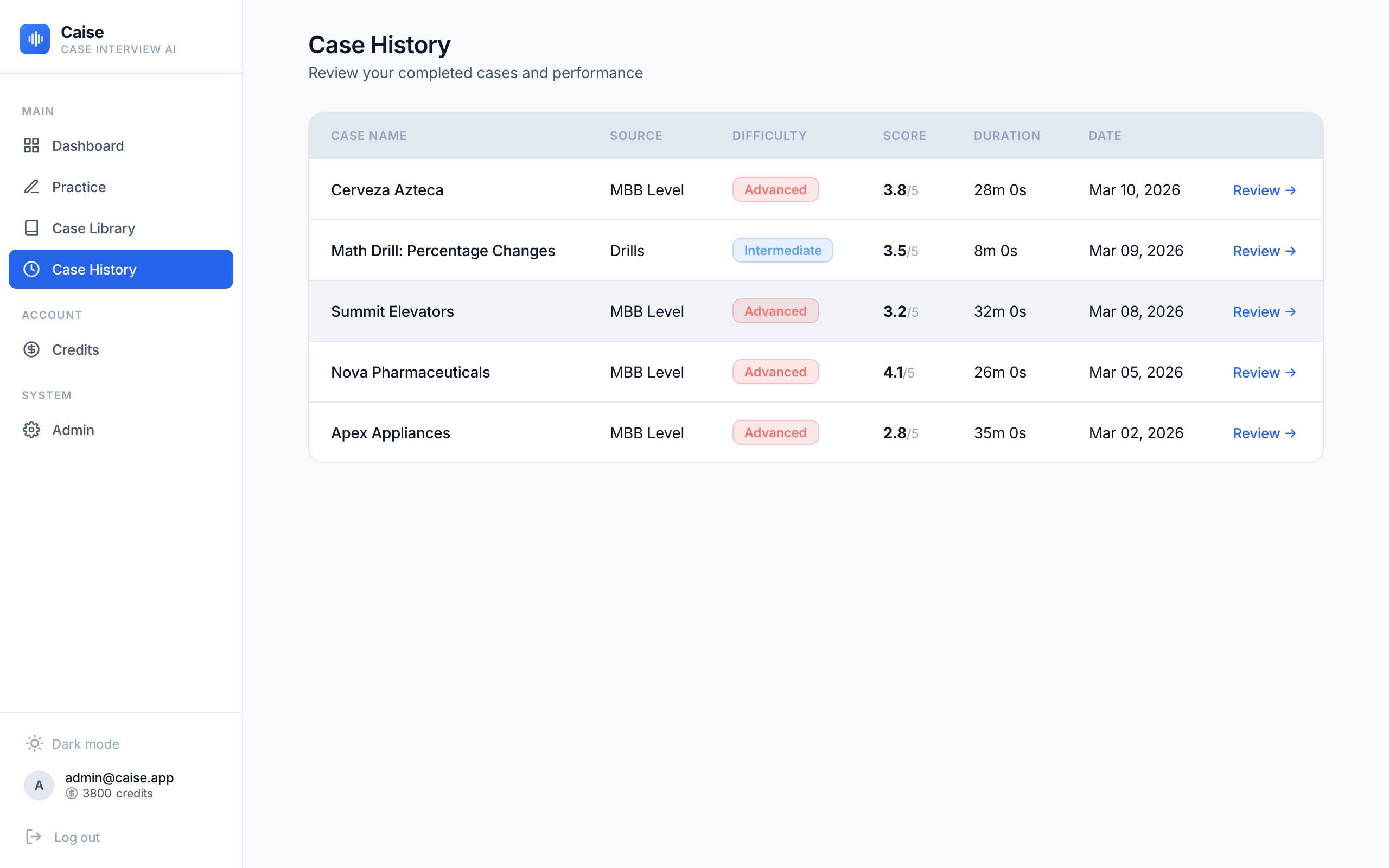
Task: Navigate to Dashboard in the sidebar
Action: click(x=88, y=145)
